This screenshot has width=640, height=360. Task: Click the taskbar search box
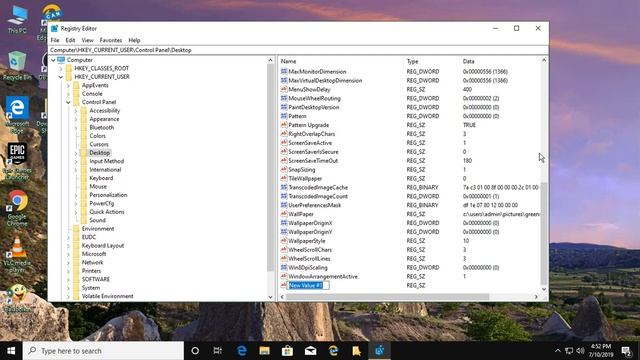pyautogui.click(x=103, y=351)
